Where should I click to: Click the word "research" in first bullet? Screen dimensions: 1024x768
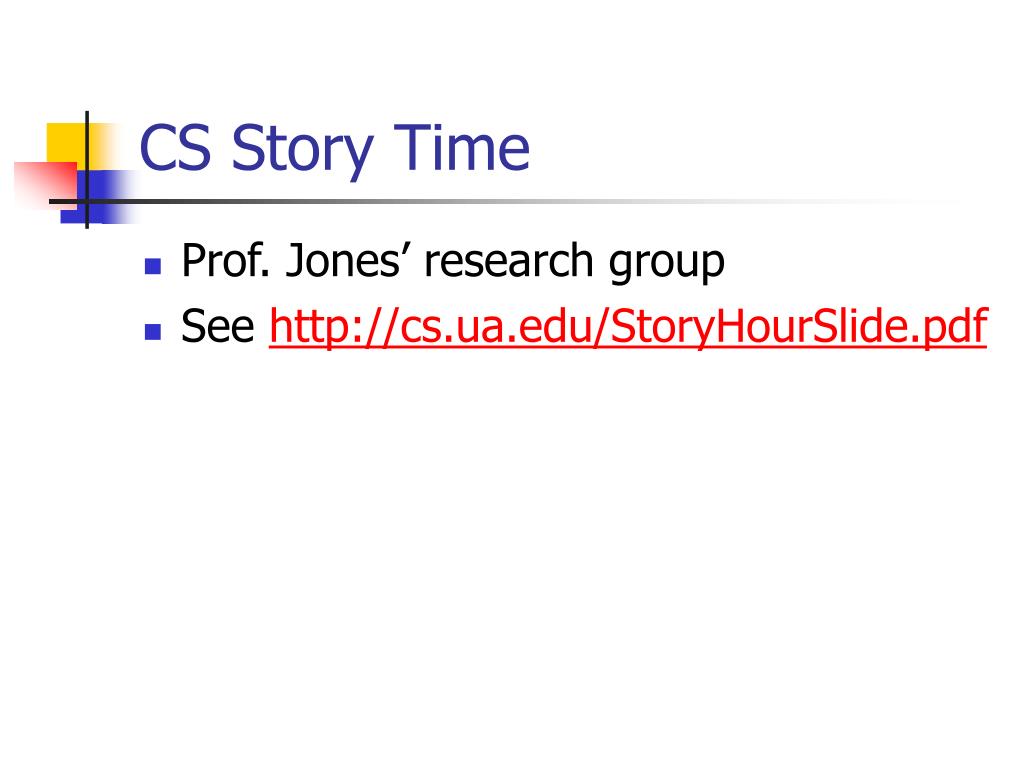[x=508, y=261]
